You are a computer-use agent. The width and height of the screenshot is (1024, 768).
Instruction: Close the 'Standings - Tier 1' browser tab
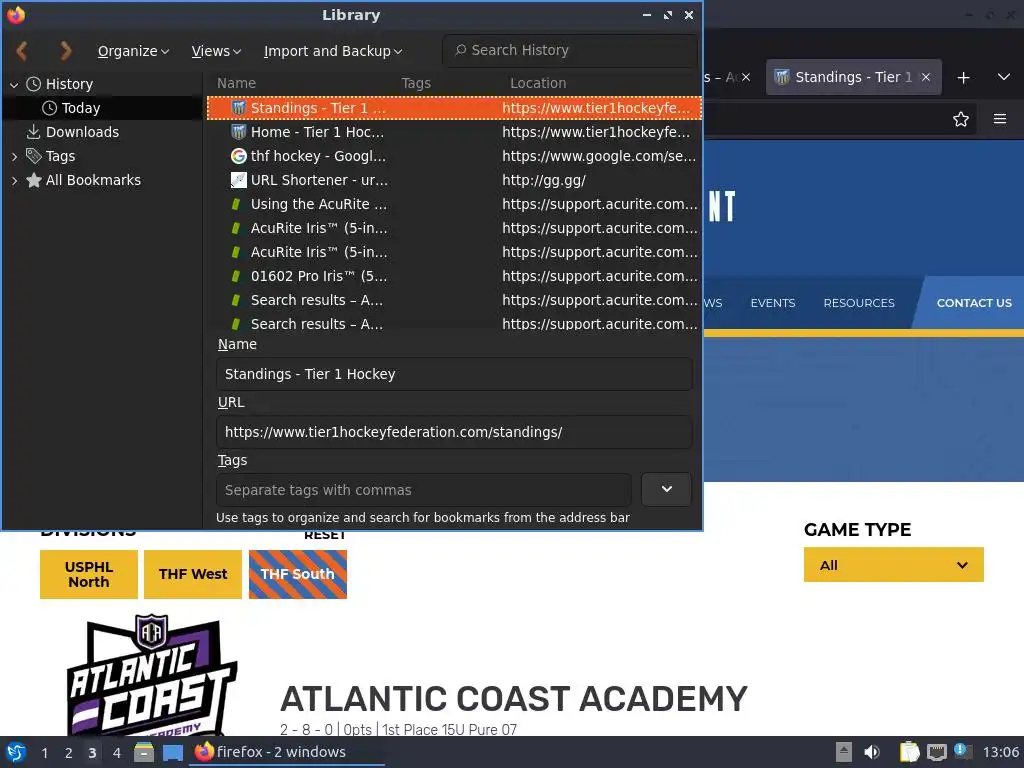(926, 77)
